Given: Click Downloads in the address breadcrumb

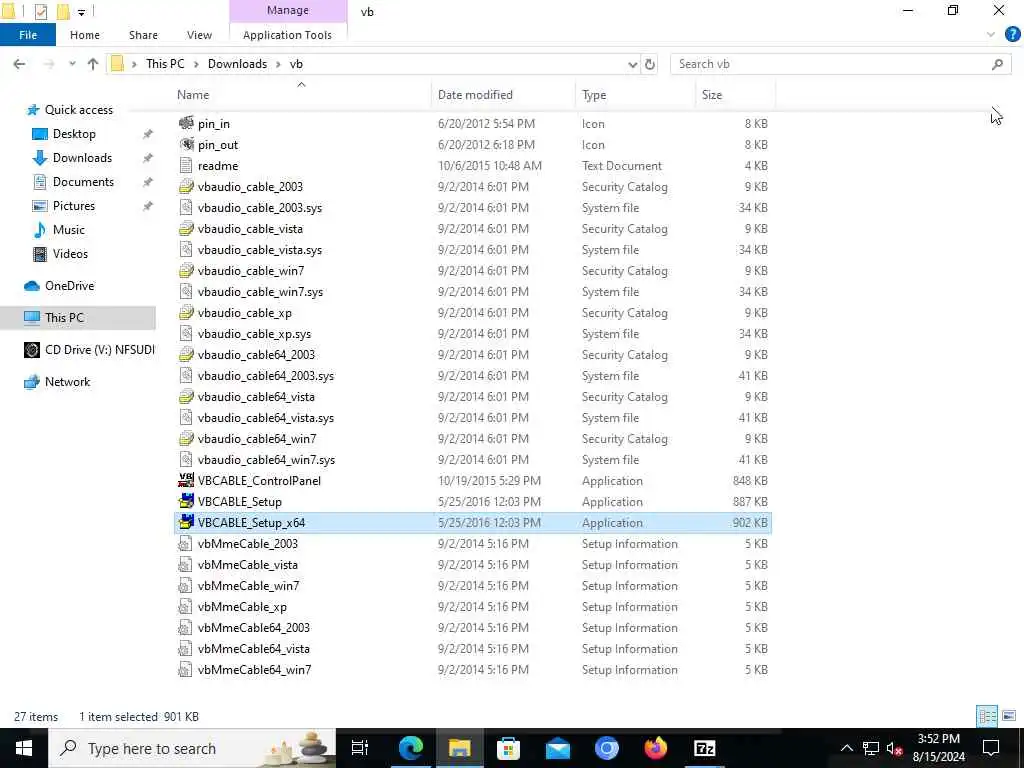Looking at the screenshot, I should (x=237, y=64).
